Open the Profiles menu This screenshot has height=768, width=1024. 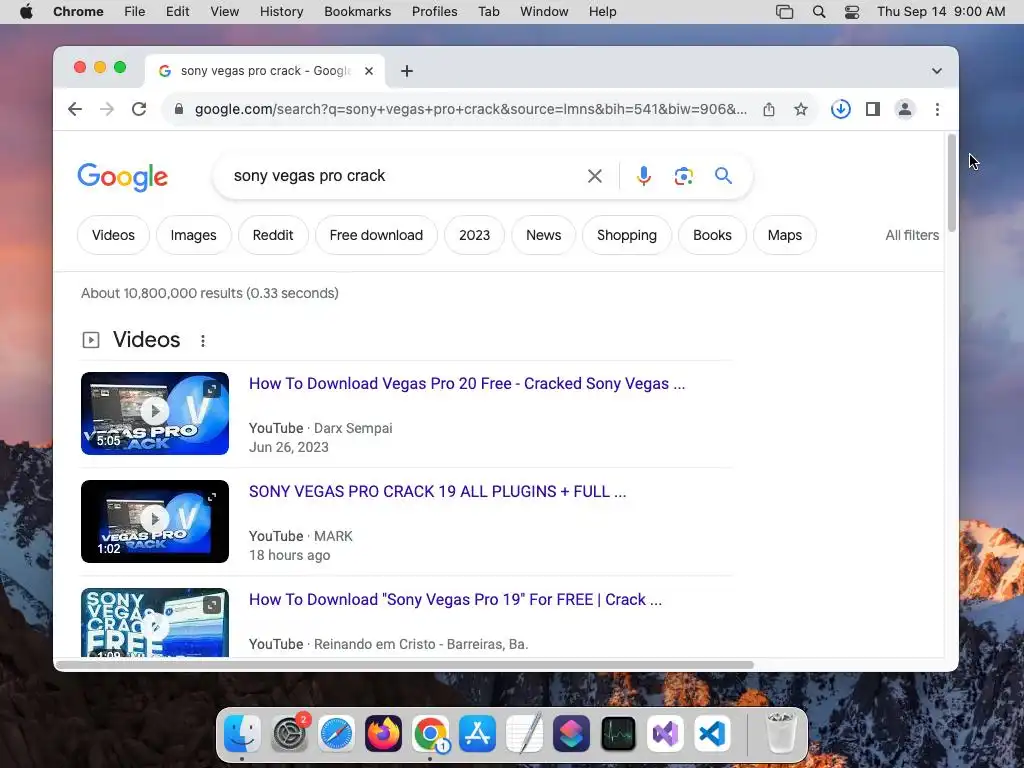(x=434, y=12)
